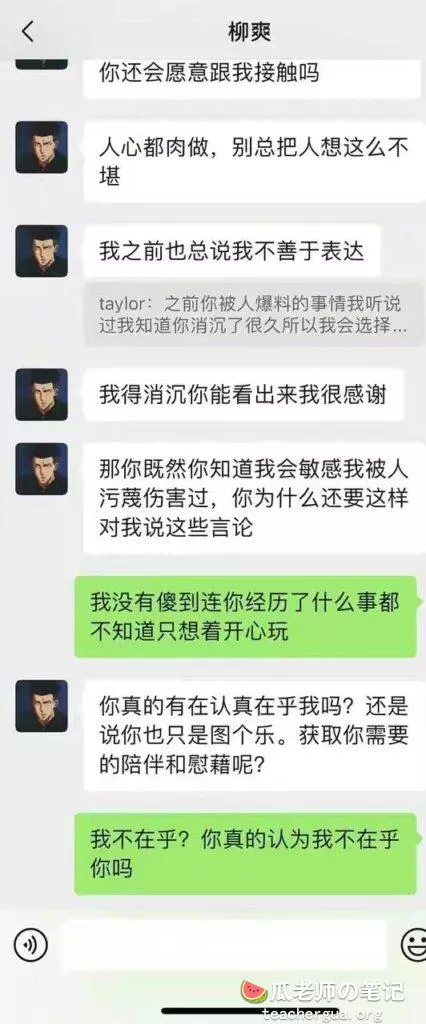Tap avatar beside 你真的有在认真在乎我吗 message

(x=41, y=705)
